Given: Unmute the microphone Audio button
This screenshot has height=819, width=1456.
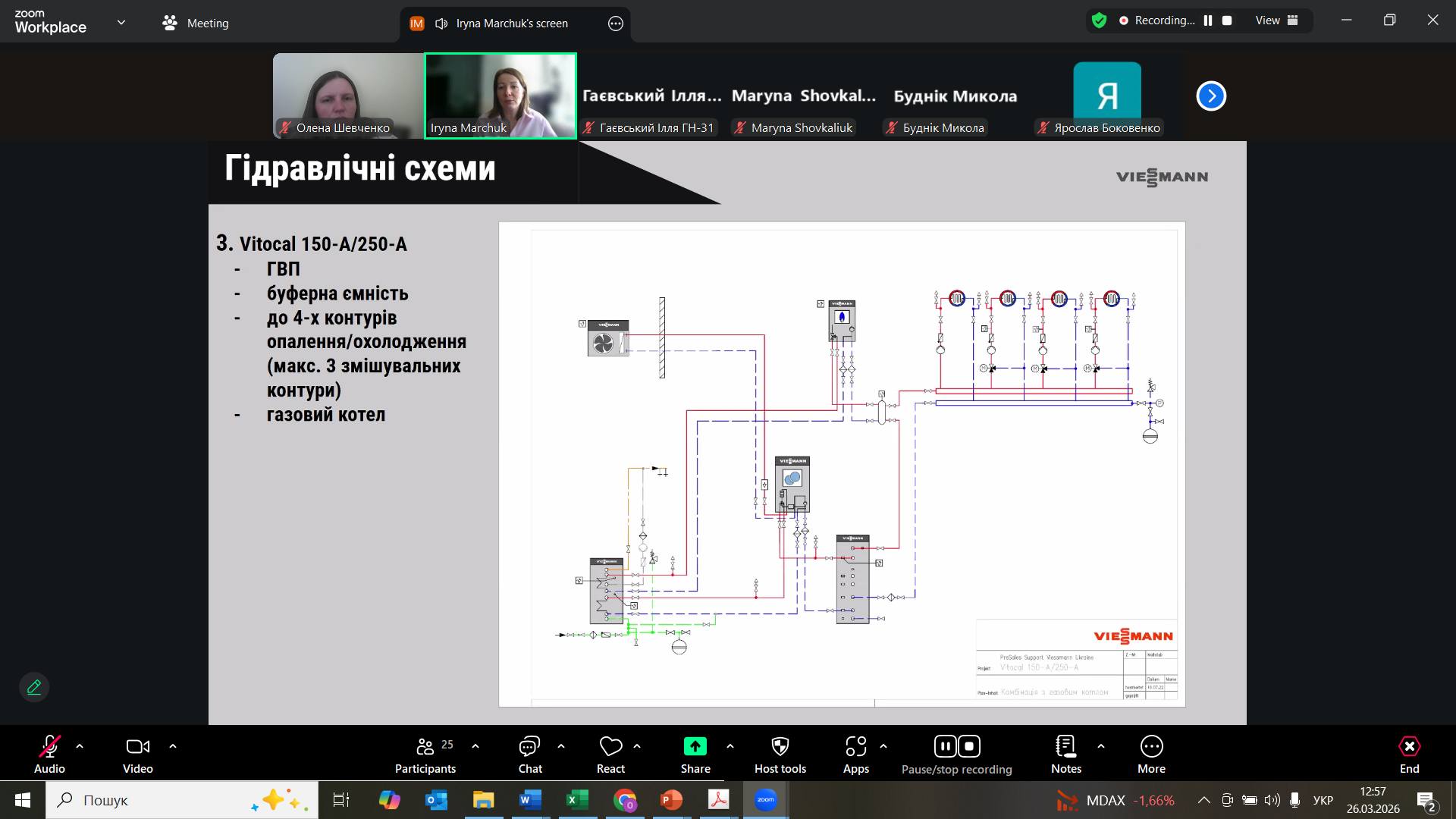Looking at the screenshot, I should tap(49, 747).
